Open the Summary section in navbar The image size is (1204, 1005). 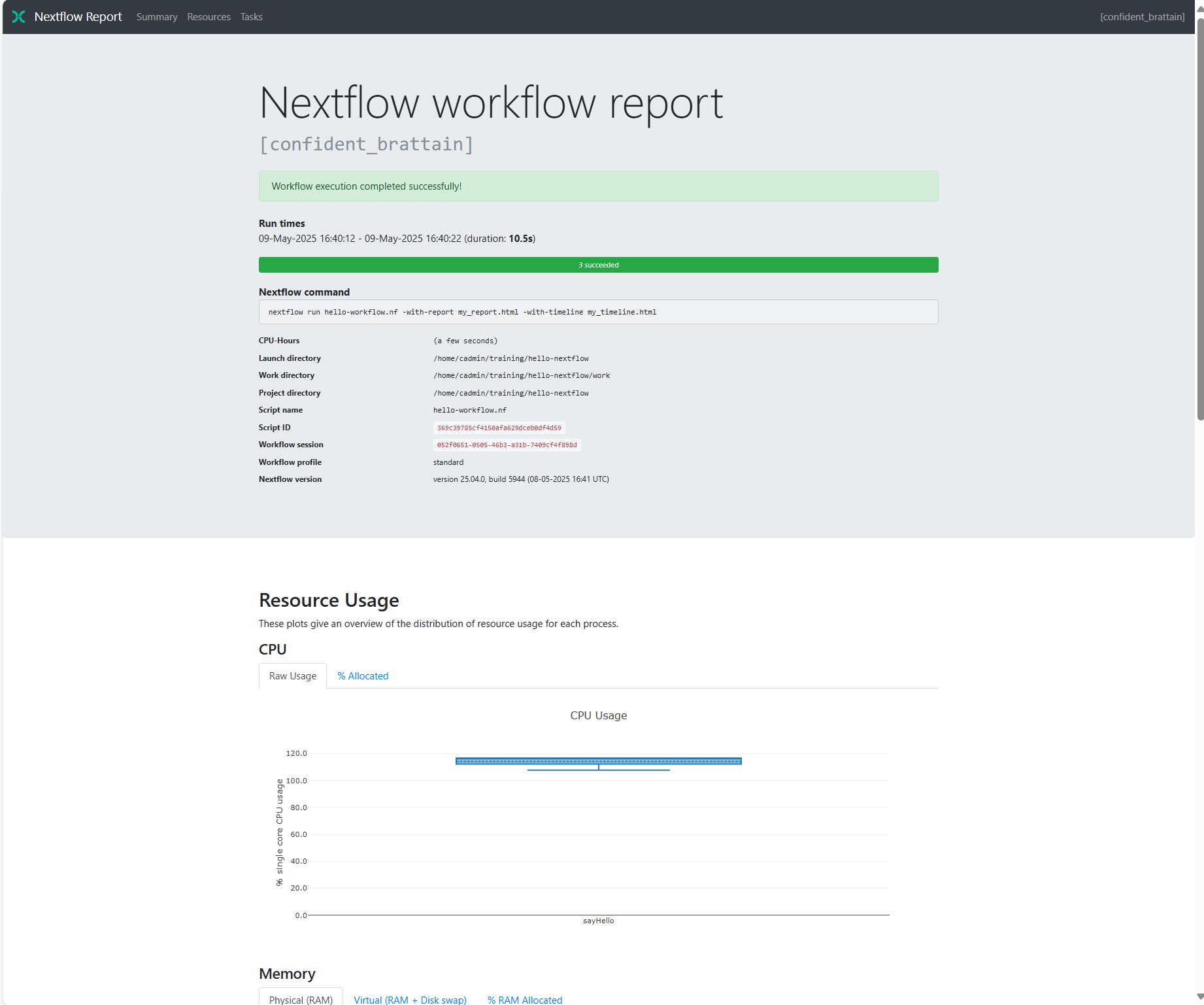(x=156, y=16)
